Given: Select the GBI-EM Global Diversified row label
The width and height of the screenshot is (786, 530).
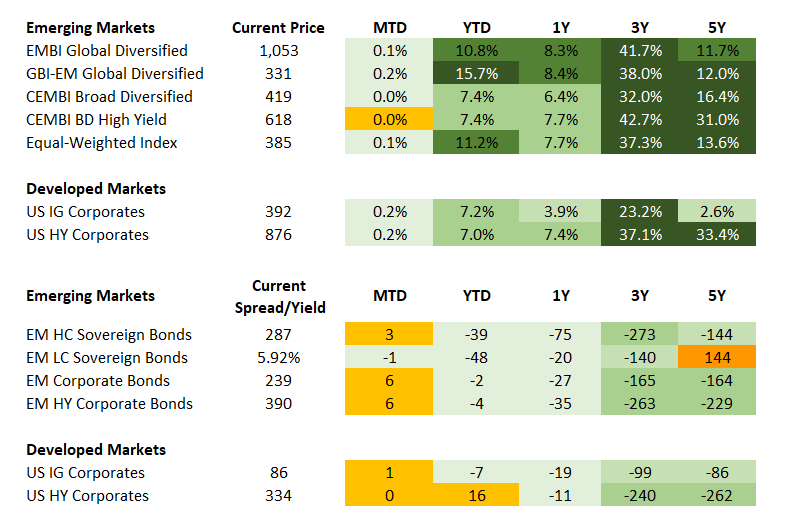Looking at the screenshot, I should [115, 73].
